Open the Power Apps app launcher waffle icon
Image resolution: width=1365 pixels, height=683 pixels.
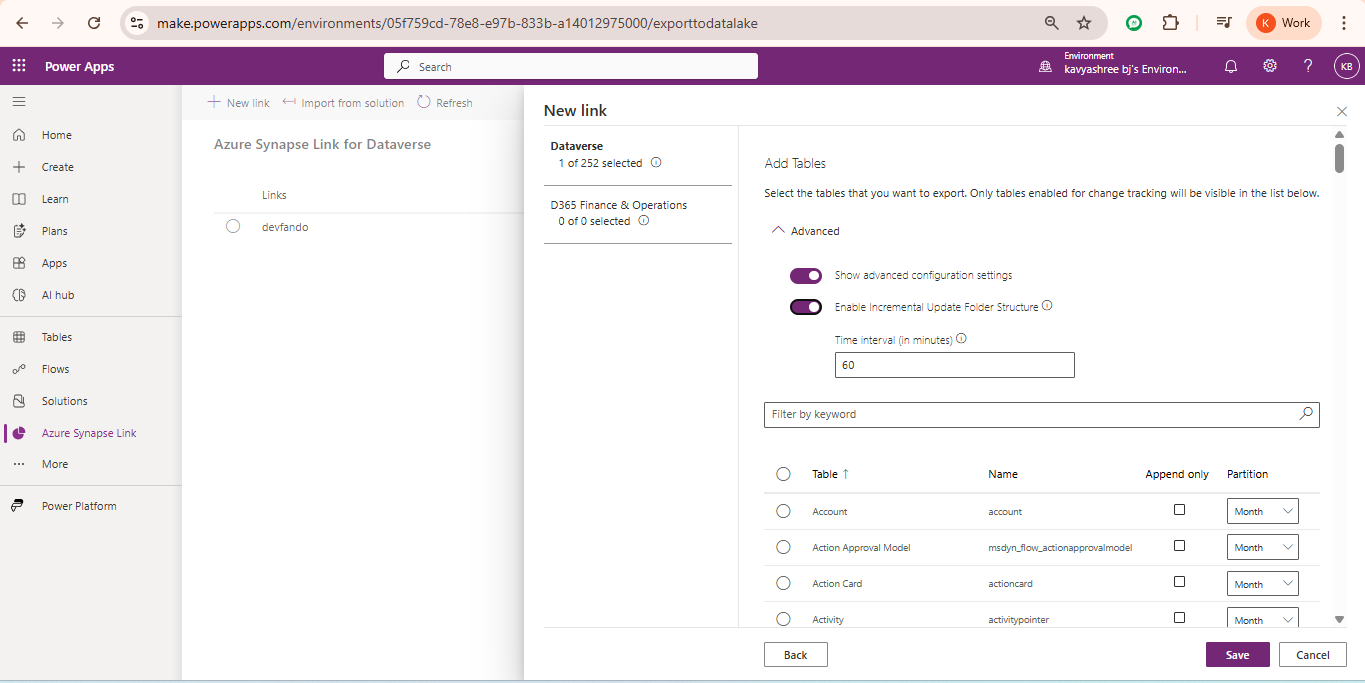tap(19, 66)
